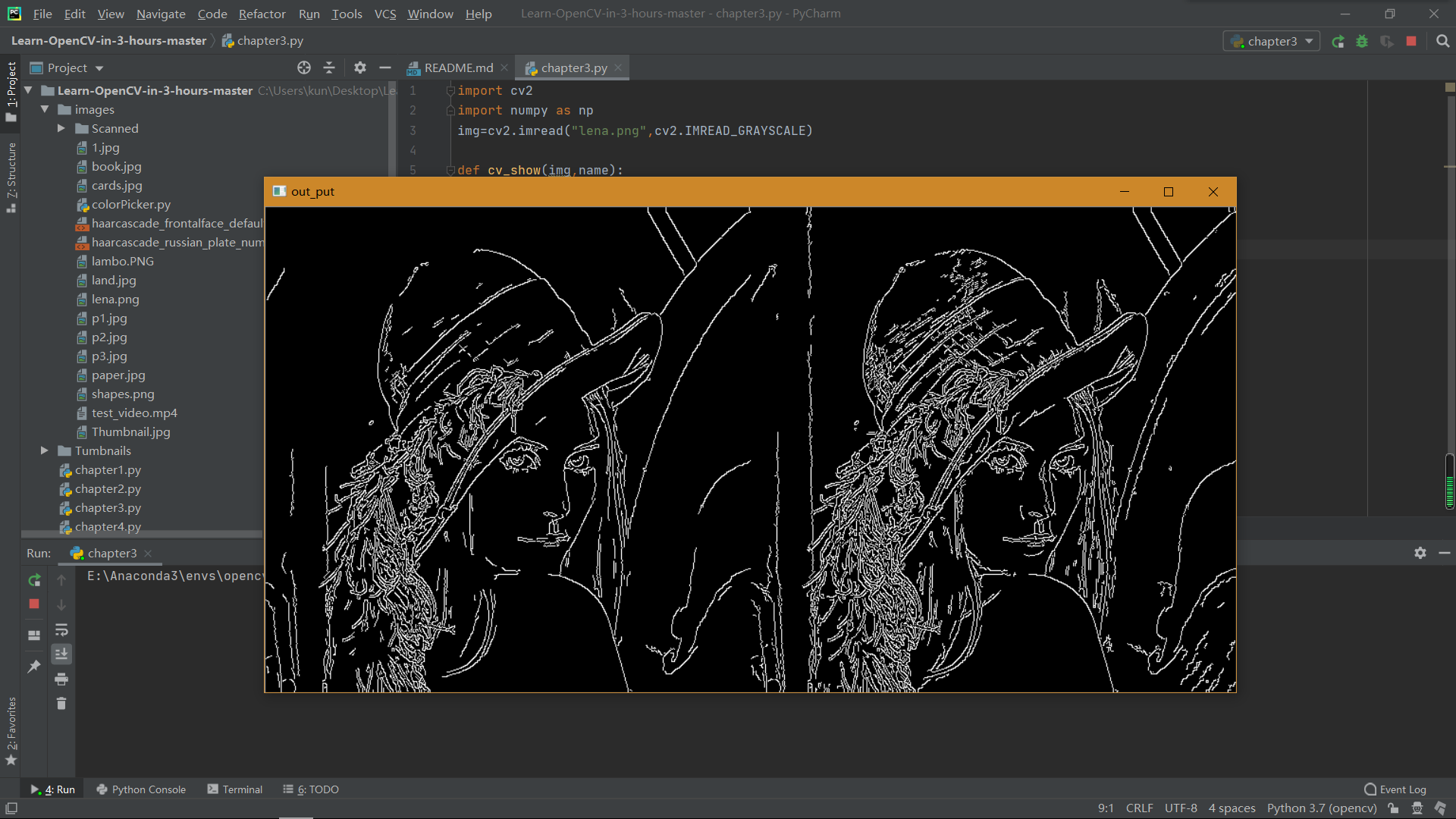
Task: Print the console output
Action: coord(61,679)
